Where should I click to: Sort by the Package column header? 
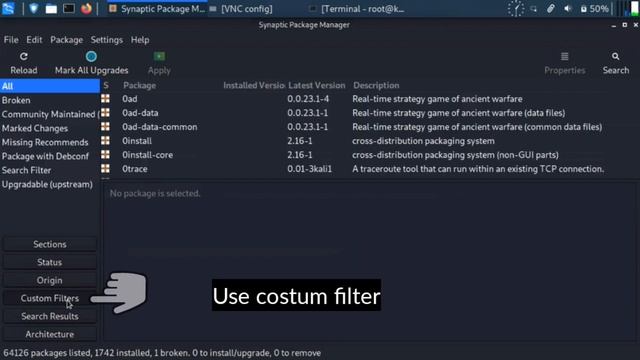(x=140, y=85)
